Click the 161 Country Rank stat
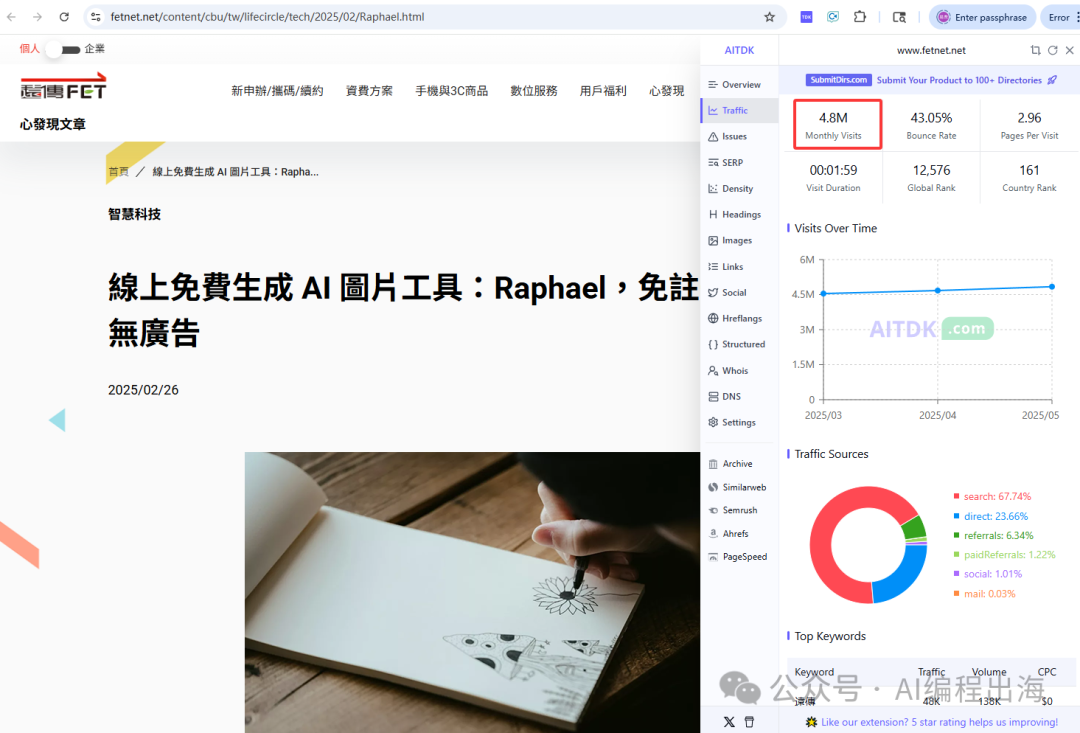Screen dimensions: 1080x733 pos(1029,177)
